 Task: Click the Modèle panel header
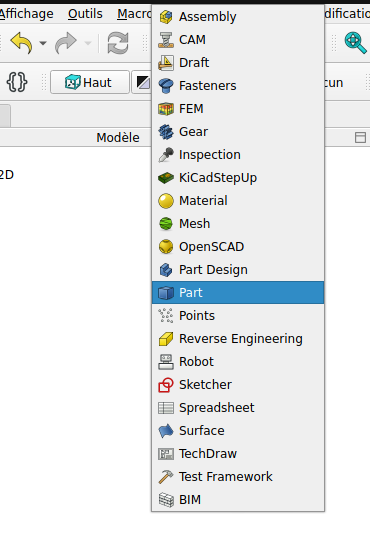pyautogui.click(x=118, y=138)
